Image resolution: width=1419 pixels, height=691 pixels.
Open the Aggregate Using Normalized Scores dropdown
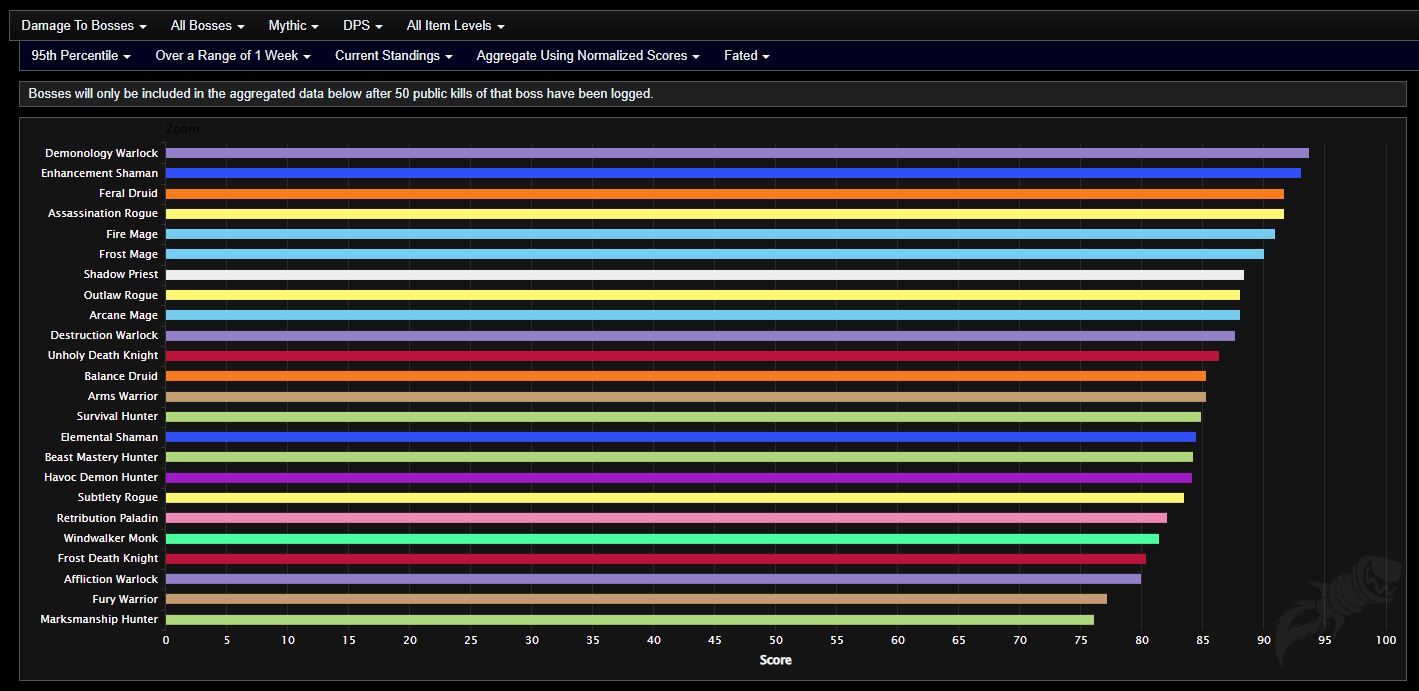pyautogui.click(x=587, y=56)
